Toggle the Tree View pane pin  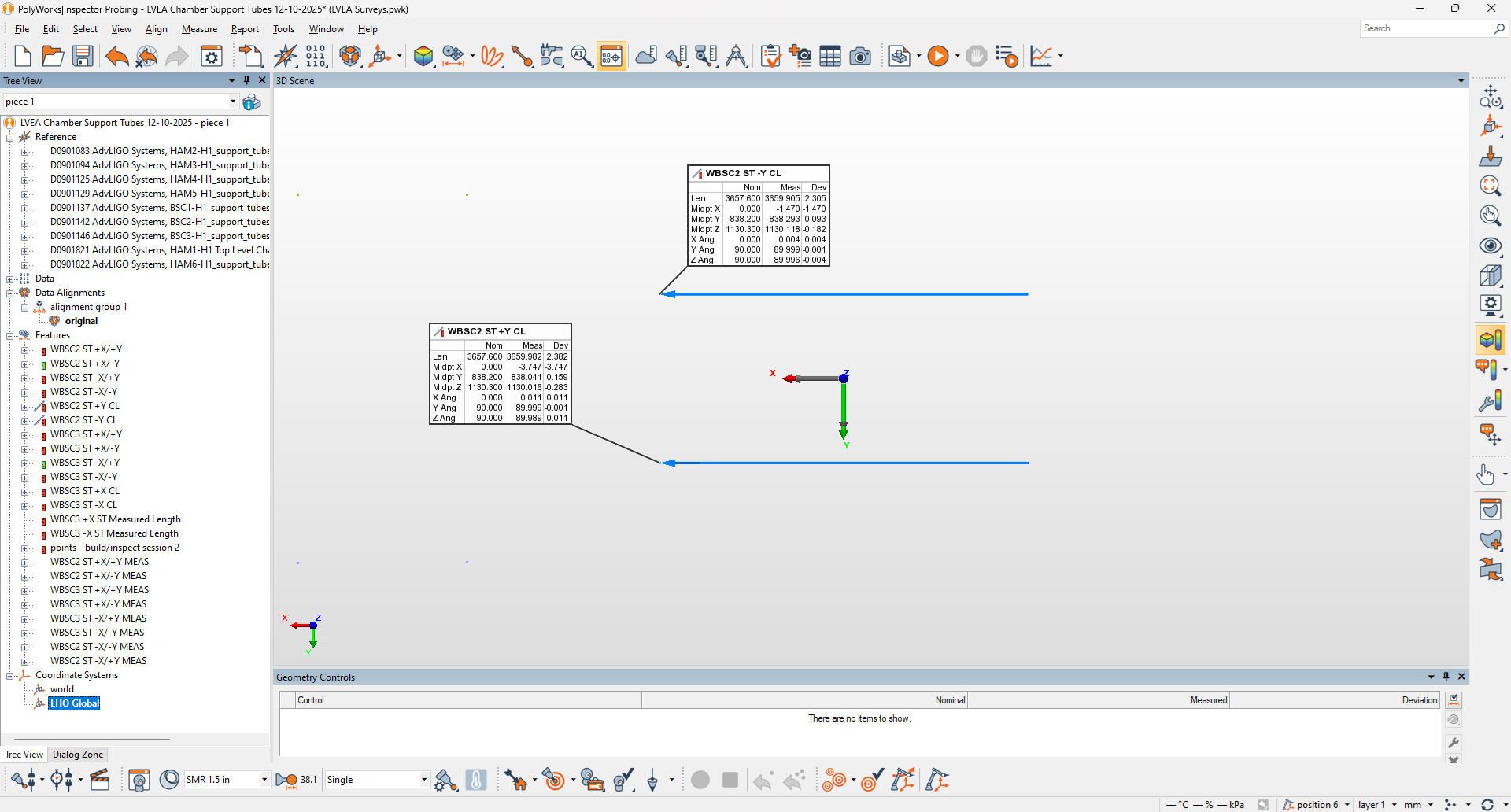pos(246,80)
